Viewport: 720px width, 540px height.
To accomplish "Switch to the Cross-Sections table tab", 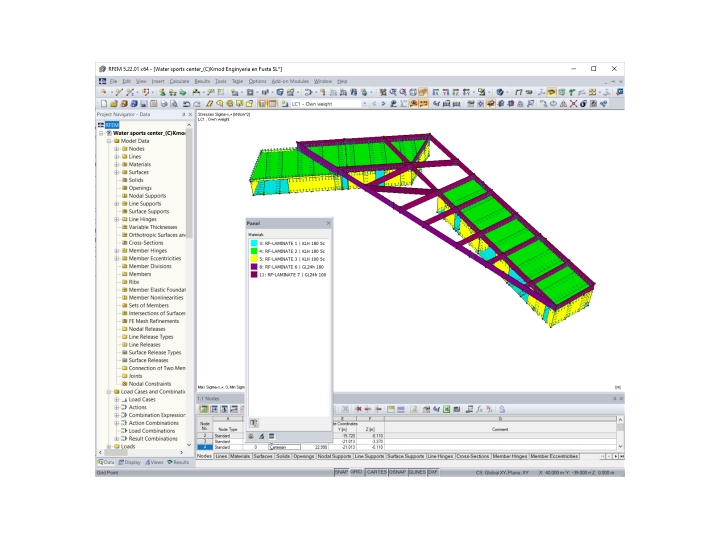I will pos(472,456).
